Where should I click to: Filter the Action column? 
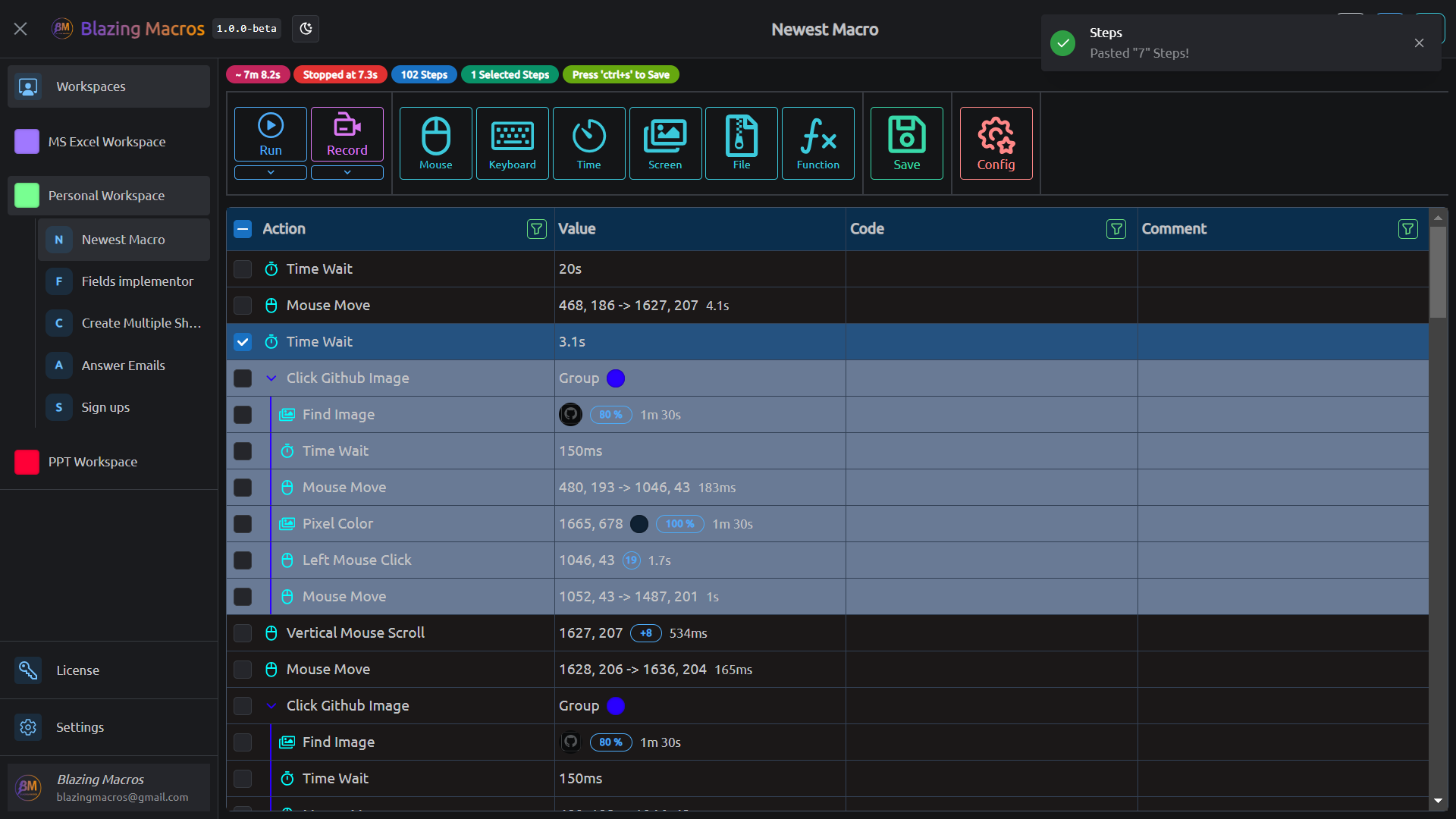click(x=537, y=229)
